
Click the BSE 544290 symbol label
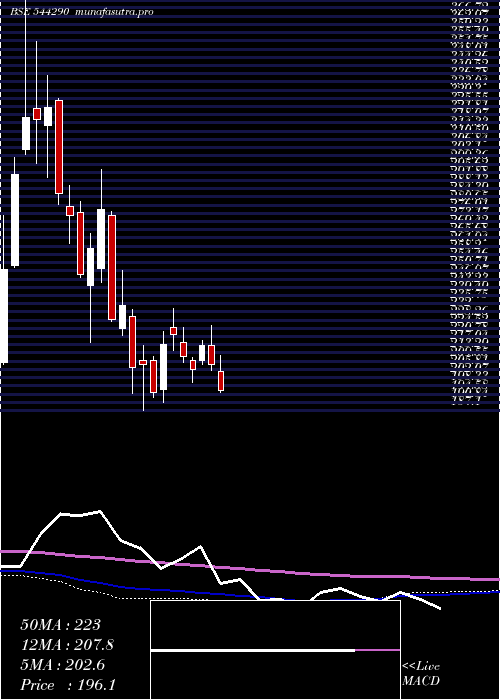39,12
